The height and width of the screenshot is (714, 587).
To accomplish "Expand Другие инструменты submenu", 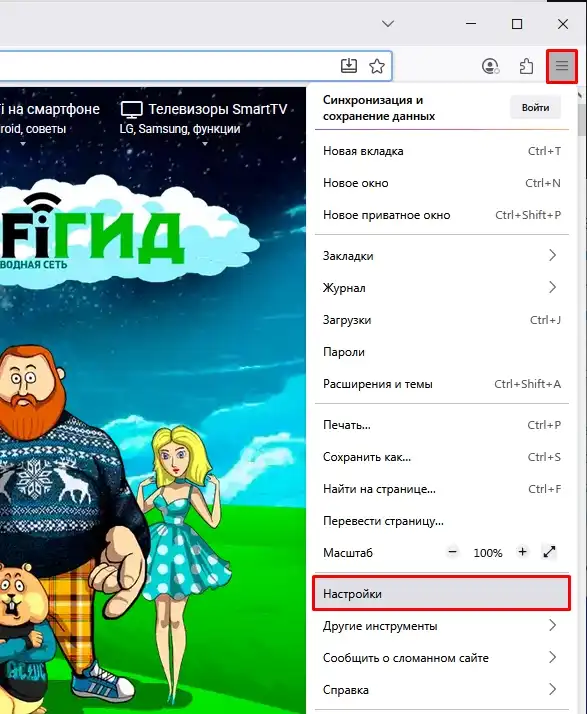I will coord(442,626).
